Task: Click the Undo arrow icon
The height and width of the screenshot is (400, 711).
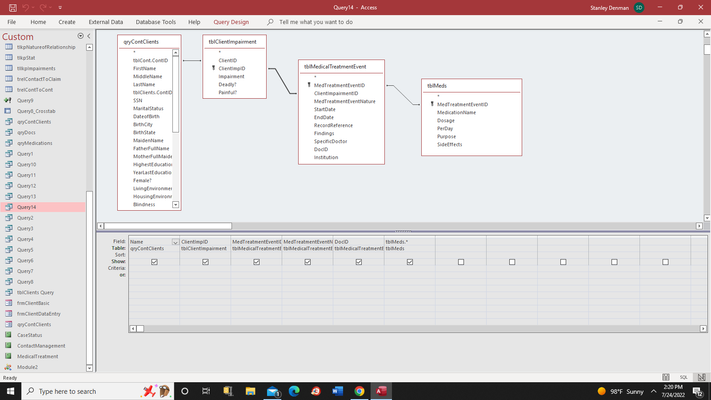Action: [25, 8]
